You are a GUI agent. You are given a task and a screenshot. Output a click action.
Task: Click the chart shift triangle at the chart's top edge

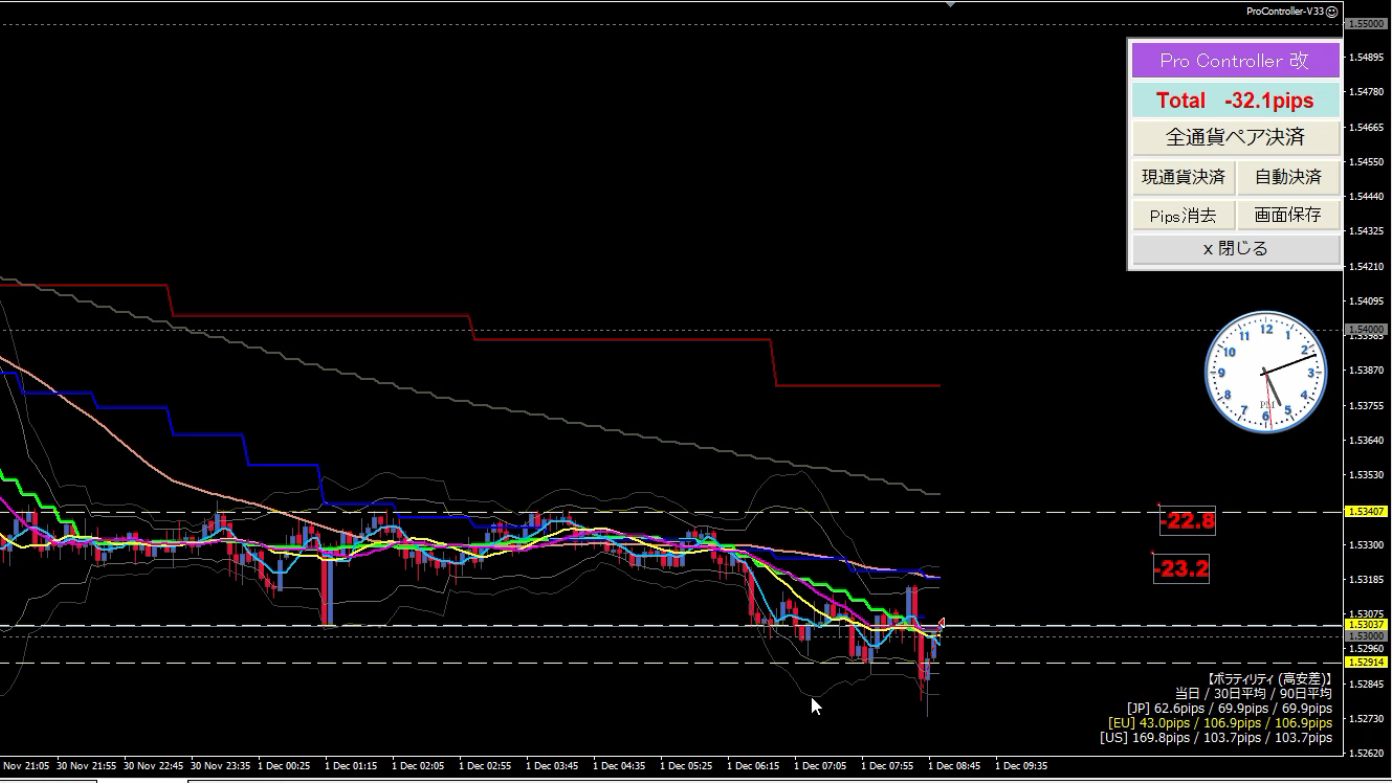click(x=951, y=5)
